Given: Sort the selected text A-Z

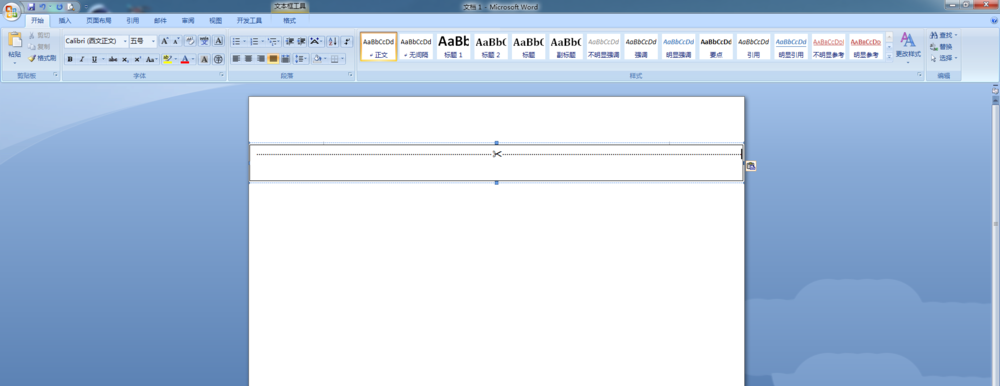Looking at the screenshot, I should [x=332, y=41].
